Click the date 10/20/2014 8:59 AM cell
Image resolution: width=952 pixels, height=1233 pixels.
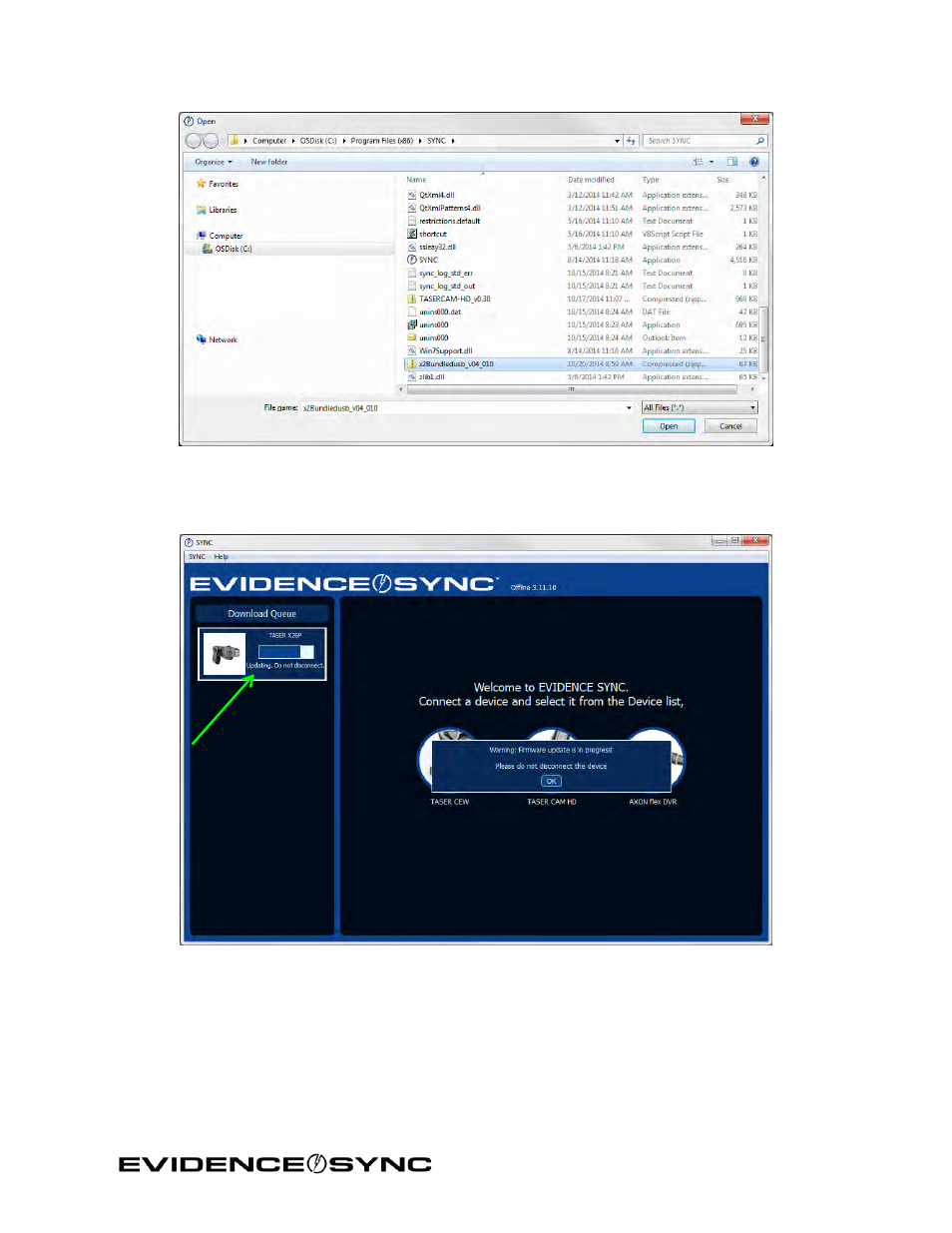click(600, 363)
